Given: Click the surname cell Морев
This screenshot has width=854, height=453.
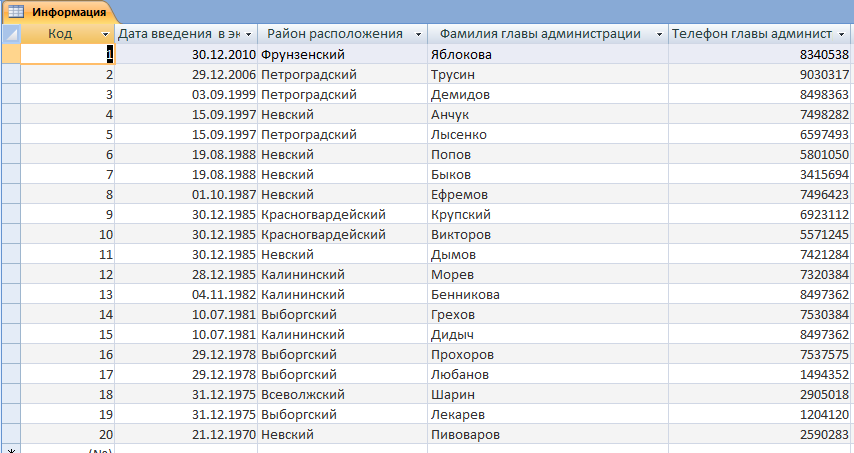Looking at the screenshot, I should point(548,274).
